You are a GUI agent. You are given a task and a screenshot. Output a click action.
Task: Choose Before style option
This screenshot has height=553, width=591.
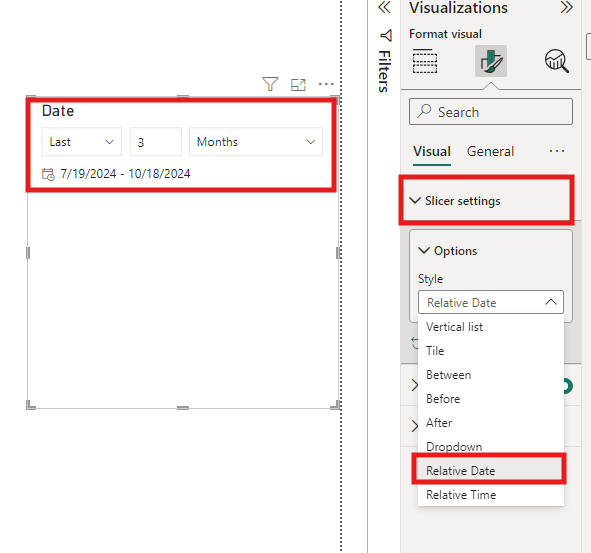point(491,399)
